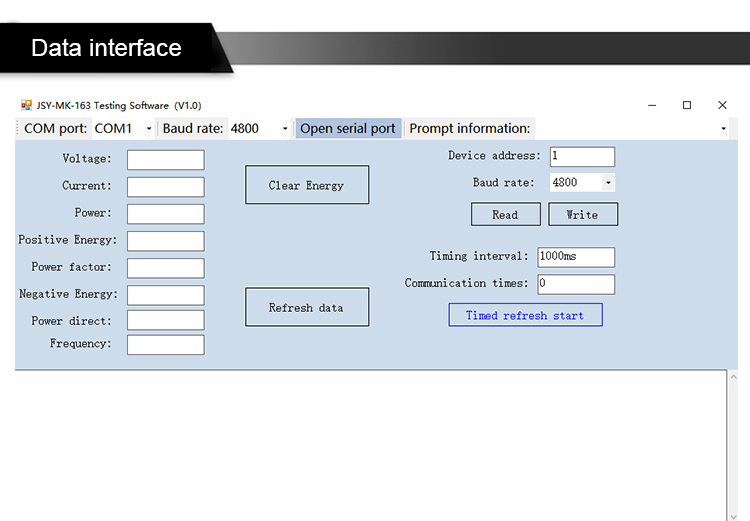This screenshot has width=750, height=521.
Task: Click Open serial port button
Action: click(348, 129)
